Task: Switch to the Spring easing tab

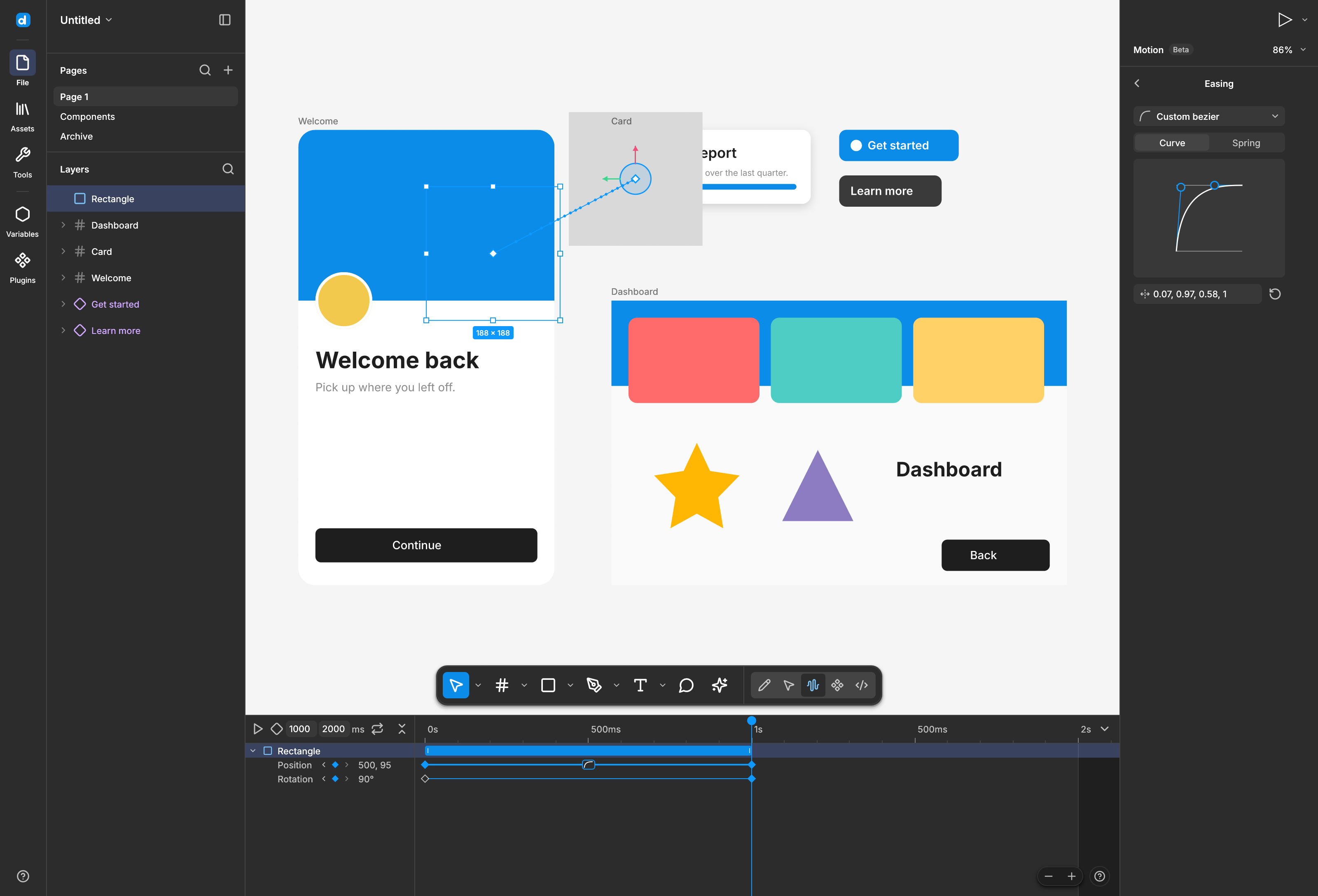Action: 1246,143
